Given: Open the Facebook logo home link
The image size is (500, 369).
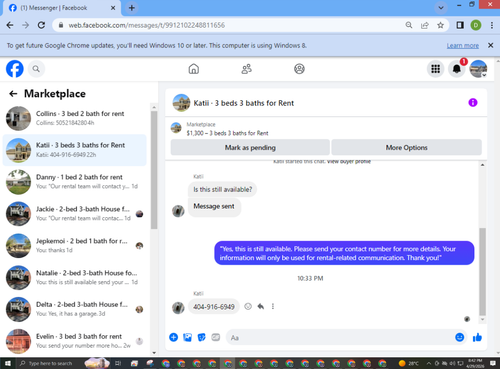Looking at the screenshot, I should (x=15, y=69).
